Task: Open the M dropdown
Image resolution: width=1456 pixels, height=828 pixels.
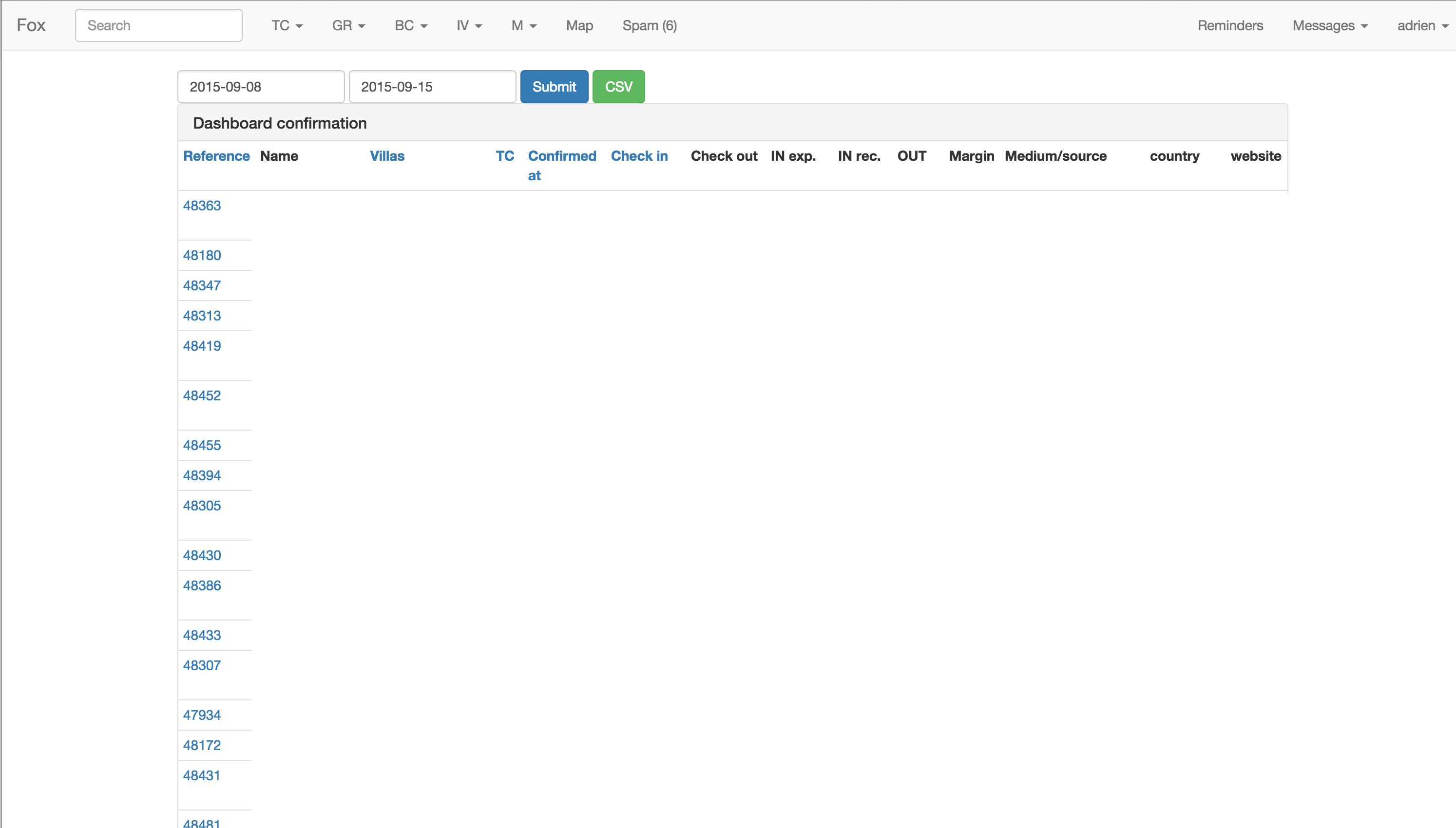Action: pos(523,26)
